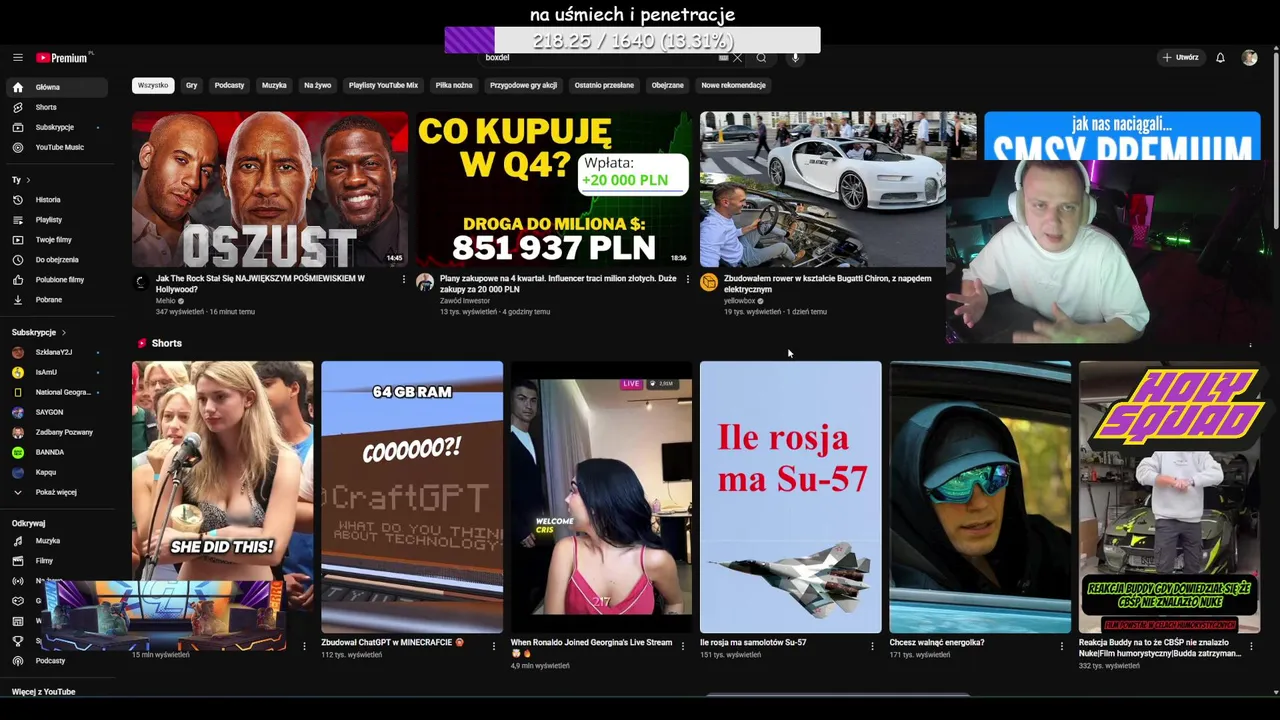The width and height of the screenshot is (1280, 720).
Task: Open SAYGON channel subscription
Action: click(x=49, y=412)
